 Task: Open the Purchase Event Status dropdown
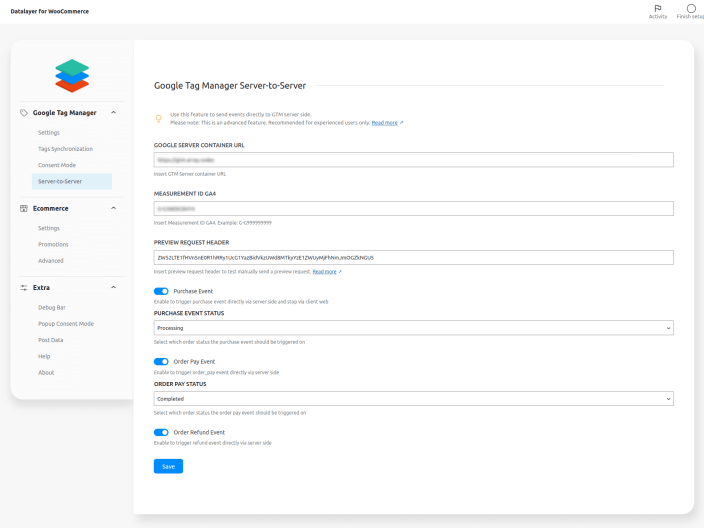click(413, 327)
